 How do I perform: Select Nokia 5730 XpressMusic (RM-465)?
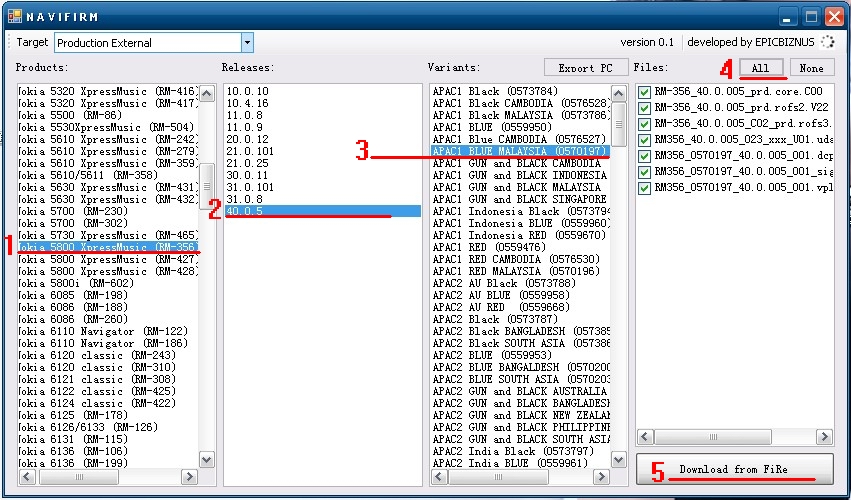pyautogui.click(x=108, y=235)
